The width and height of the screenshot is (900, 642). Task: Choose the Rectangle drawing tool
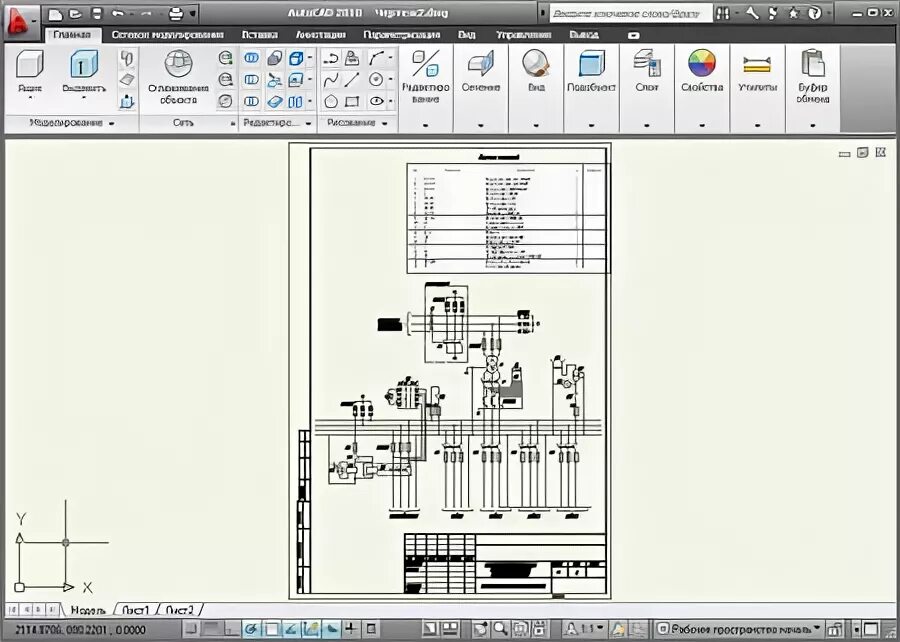point(352,102)
